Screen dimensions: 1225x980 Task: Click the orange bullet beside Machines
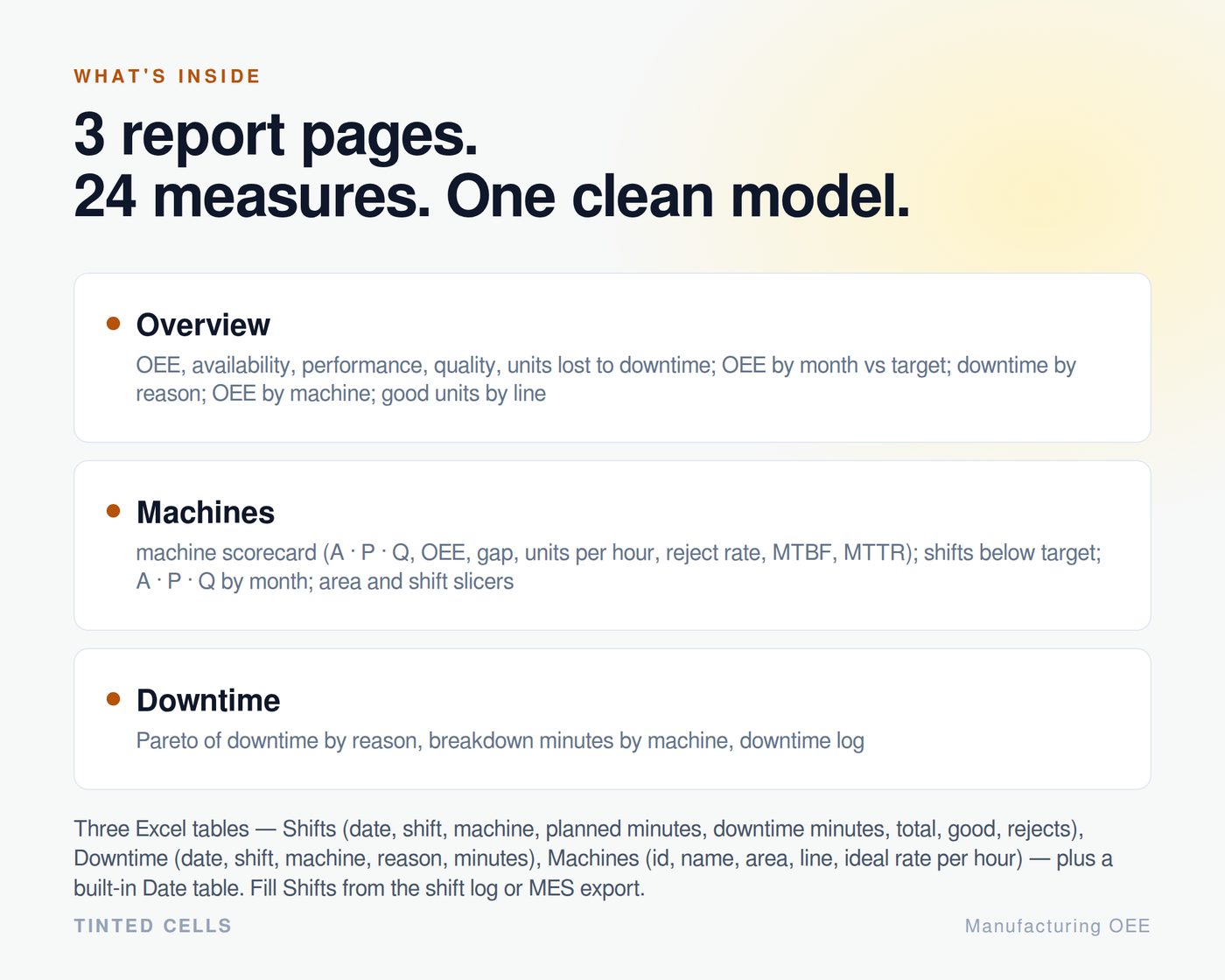point(113,511)
